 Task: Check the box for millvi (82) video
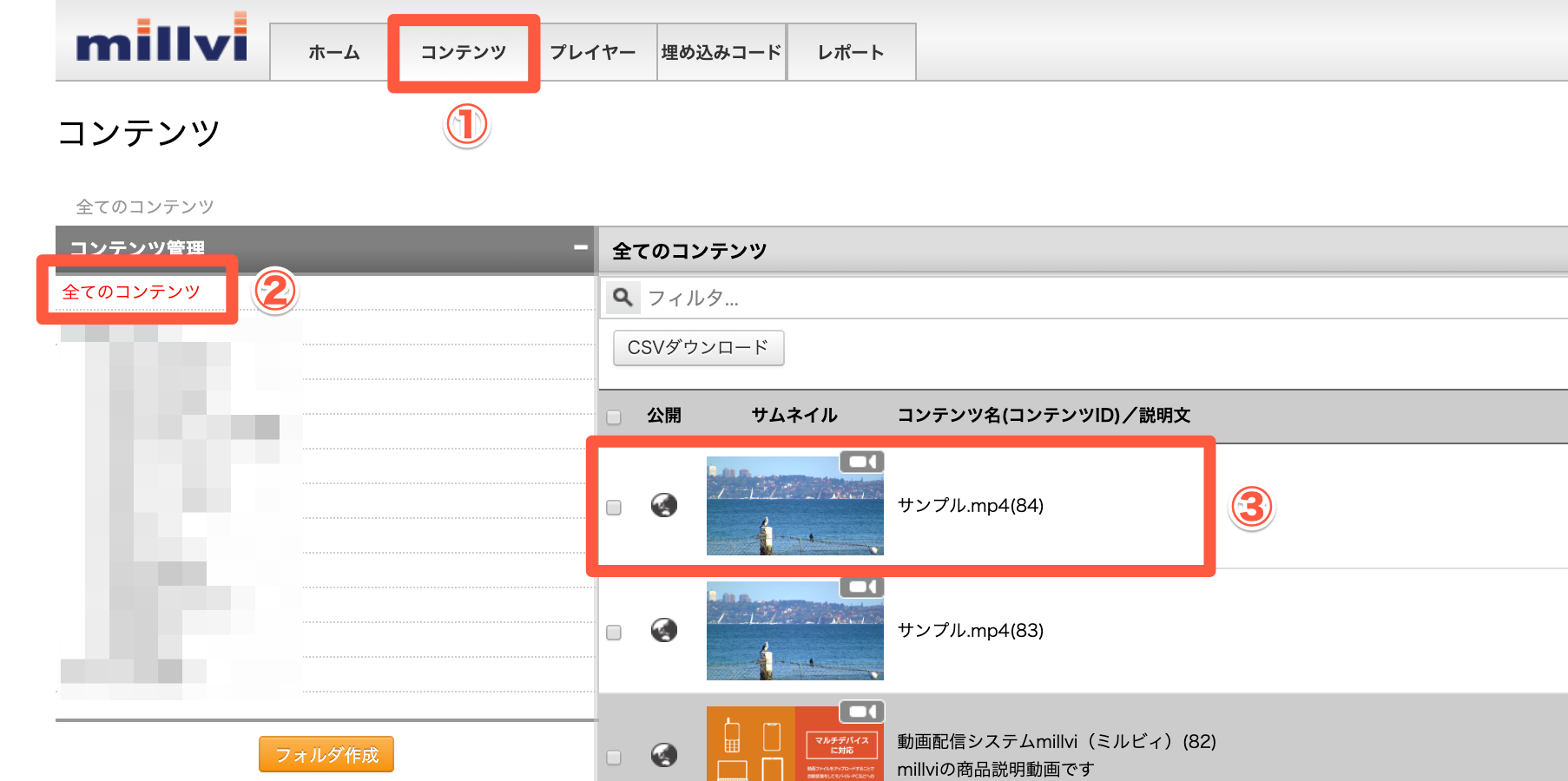pyautogui.click(x=614, y=758)
